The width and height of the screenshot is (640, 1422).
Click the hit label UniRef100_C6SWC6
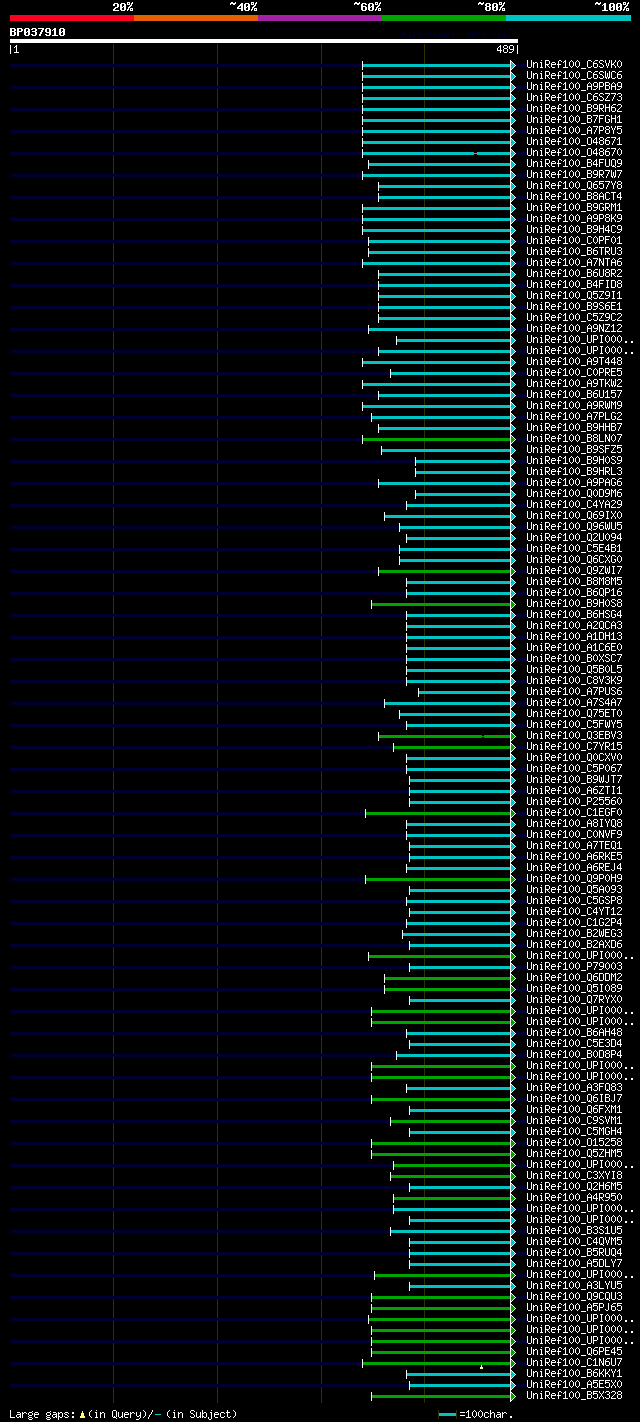(x=574, y=75)
